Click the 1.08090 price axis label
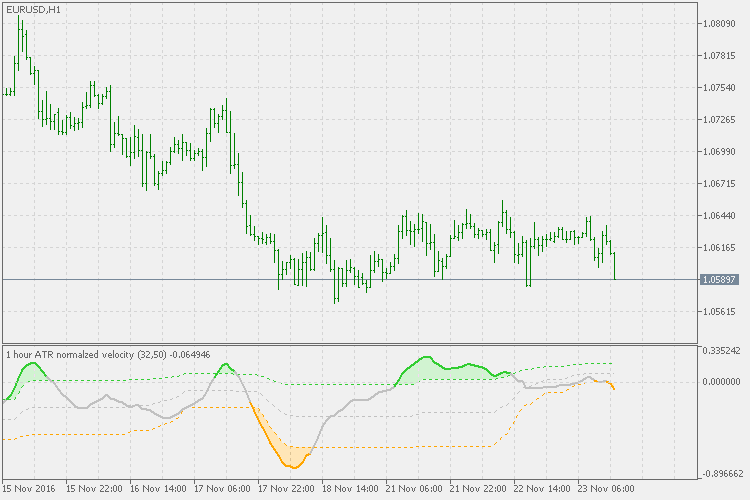 tap(723, 24)
